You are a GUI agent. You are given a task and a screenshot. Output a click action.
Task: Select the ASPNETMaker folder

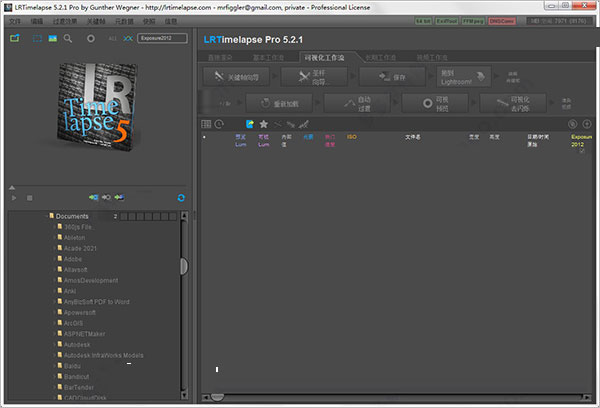tap(84, 334)
